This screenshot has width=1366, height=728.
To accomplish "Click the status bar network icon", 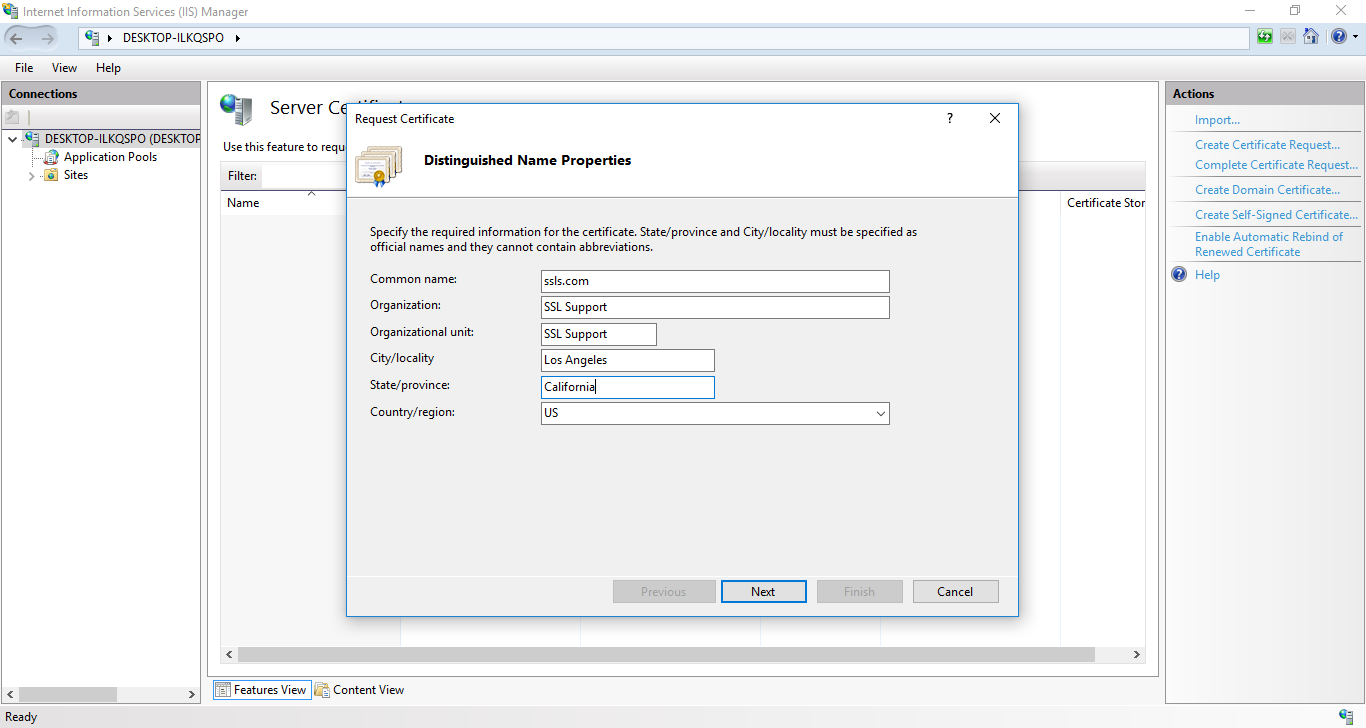I will pos(1346,716).
